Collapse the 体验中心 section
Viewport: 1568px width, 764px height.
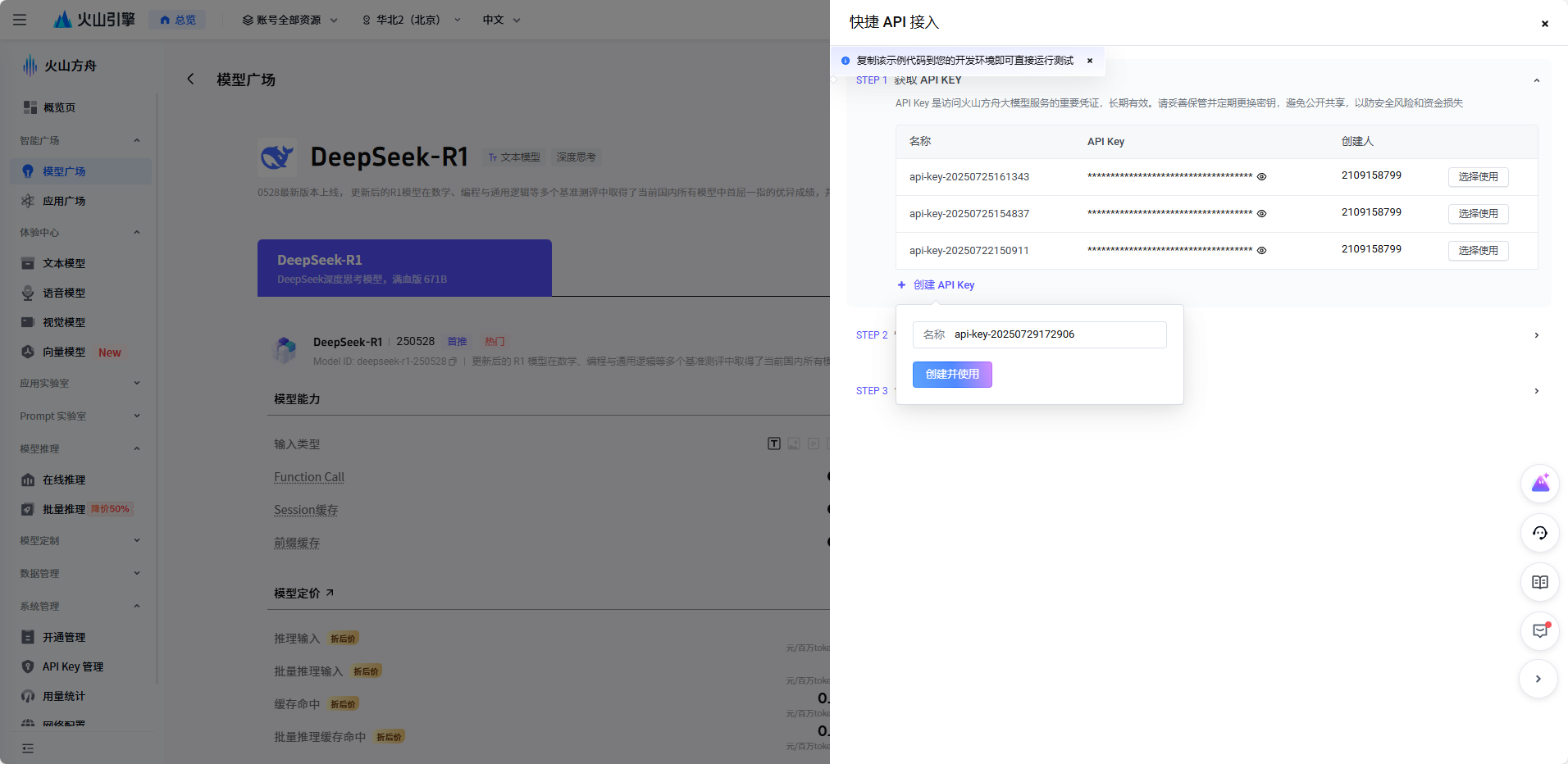[x=137, y=233]
